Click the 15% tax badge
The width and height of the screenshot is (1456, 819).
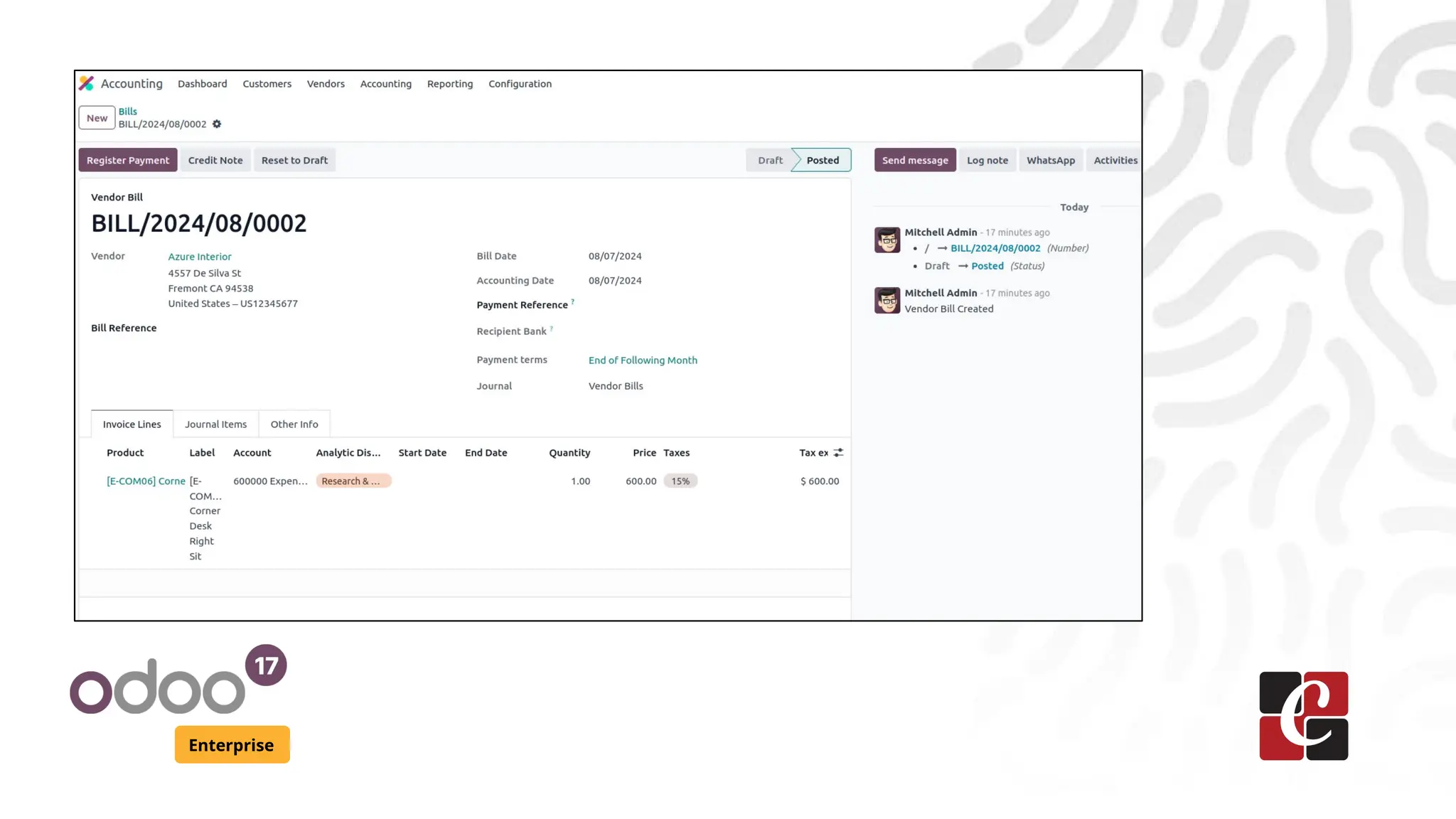(x=680, y=481)
